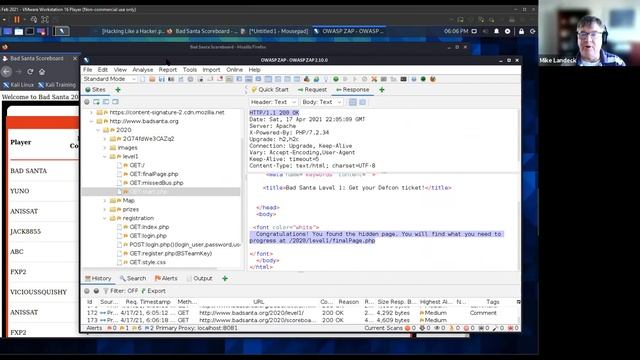640x360 pixels.
Task: Click the New Session toolbar icon
Action: click(143, 79)
